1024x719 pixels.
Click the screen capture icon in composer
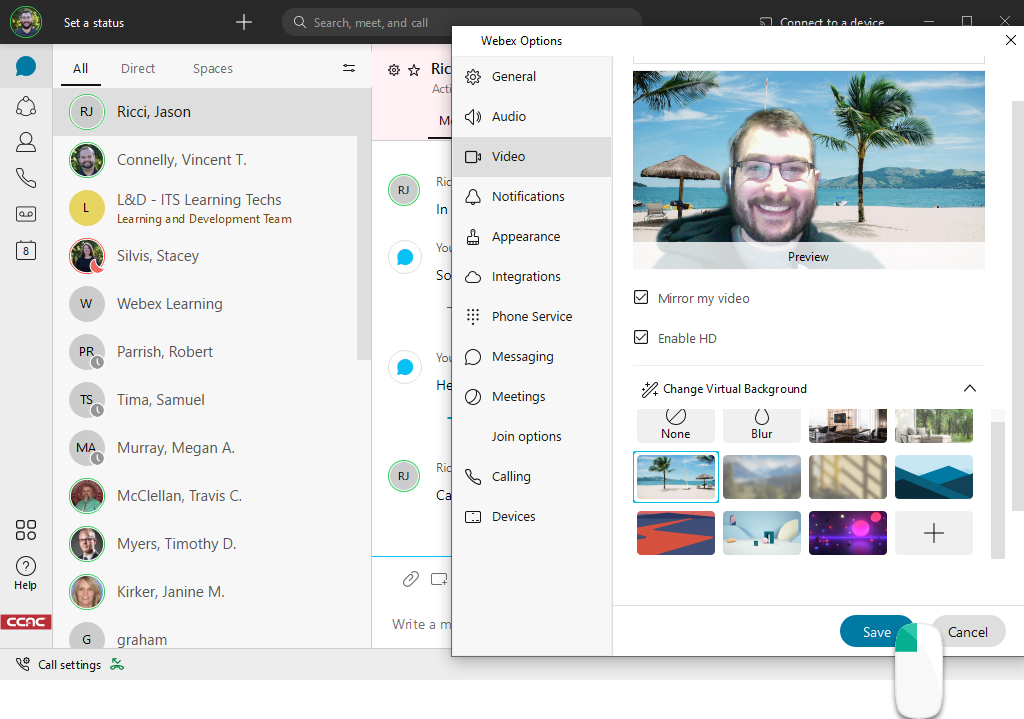[x=439, y=579]
